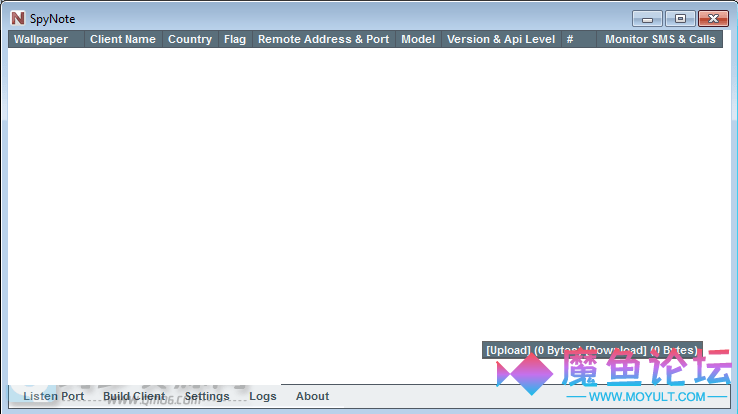Minimize the SpyNote window

tap(647, 19)
